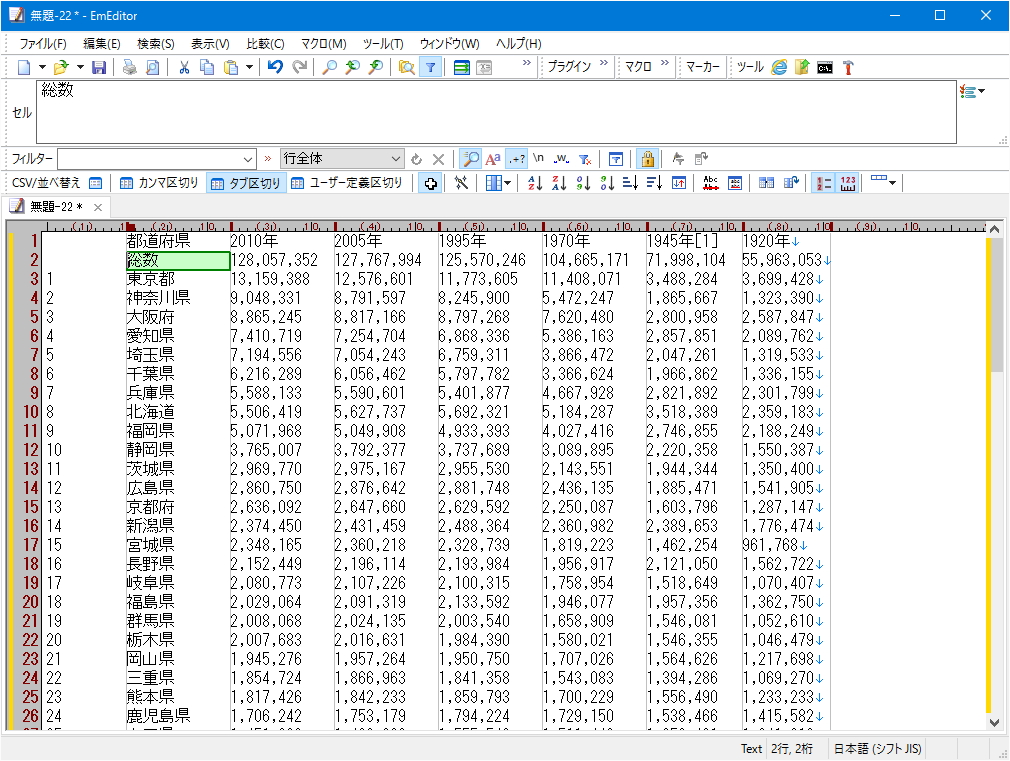
Task: Sort Z to A descending icon
Action: (x=558, y=183)
